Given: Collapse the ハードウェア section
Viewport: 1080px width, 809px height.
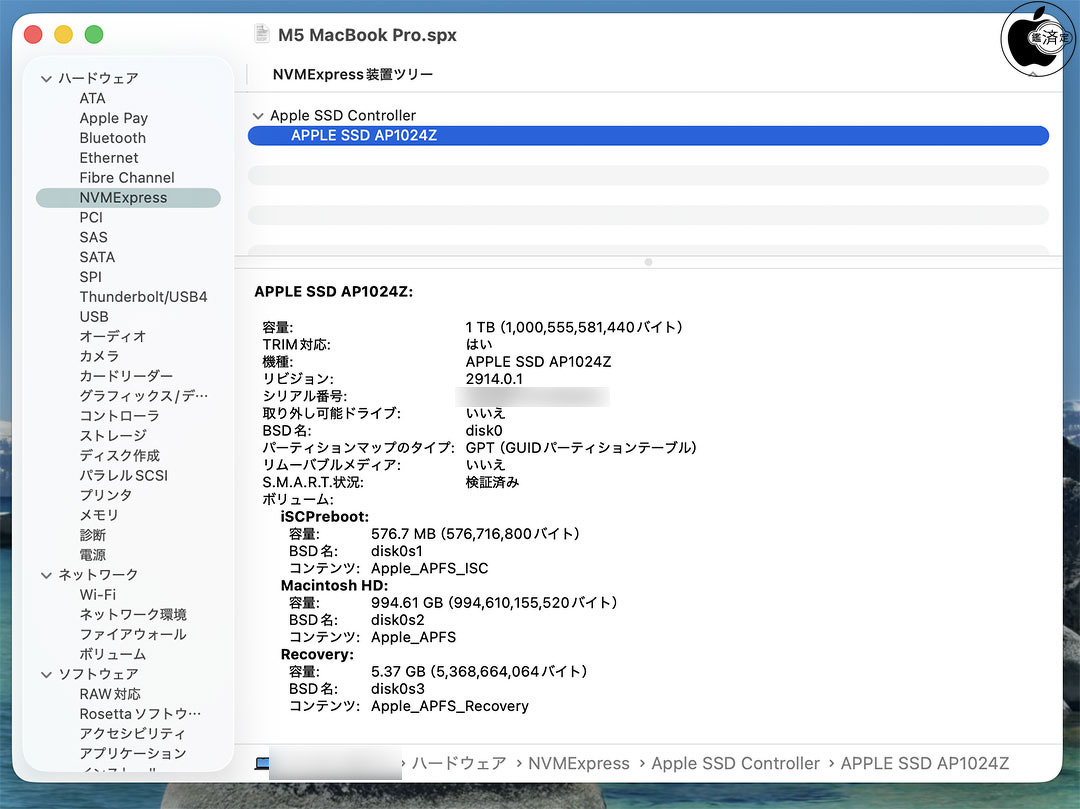Looking at the screenshot, I should (x=46, y=79).
